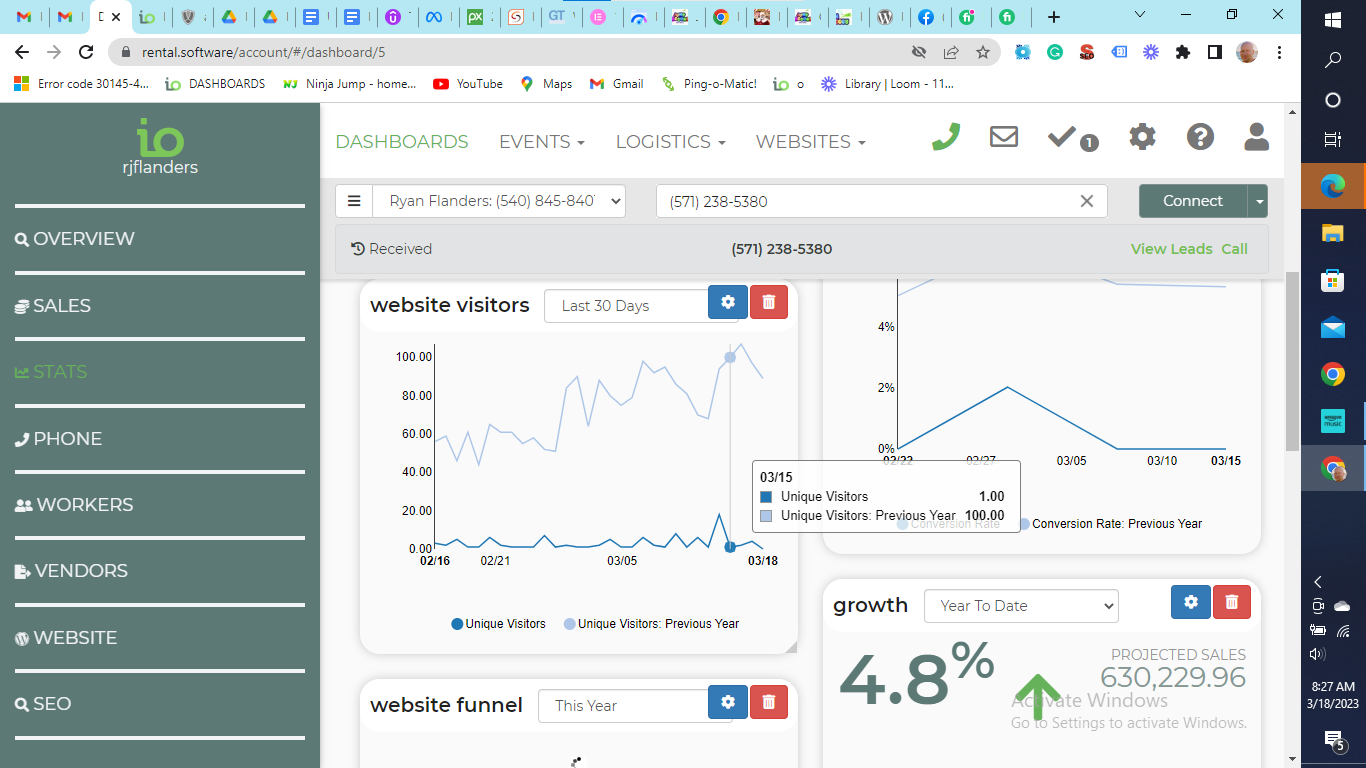The image size is (1366, 768).
Task: Select SALES in the left sidebar
Action: 62,306
